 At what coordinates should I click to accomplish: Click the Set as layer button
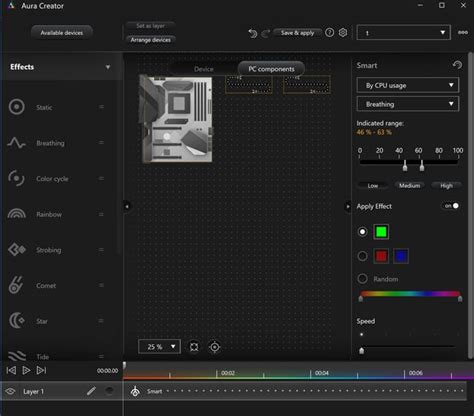coord(150,26)
